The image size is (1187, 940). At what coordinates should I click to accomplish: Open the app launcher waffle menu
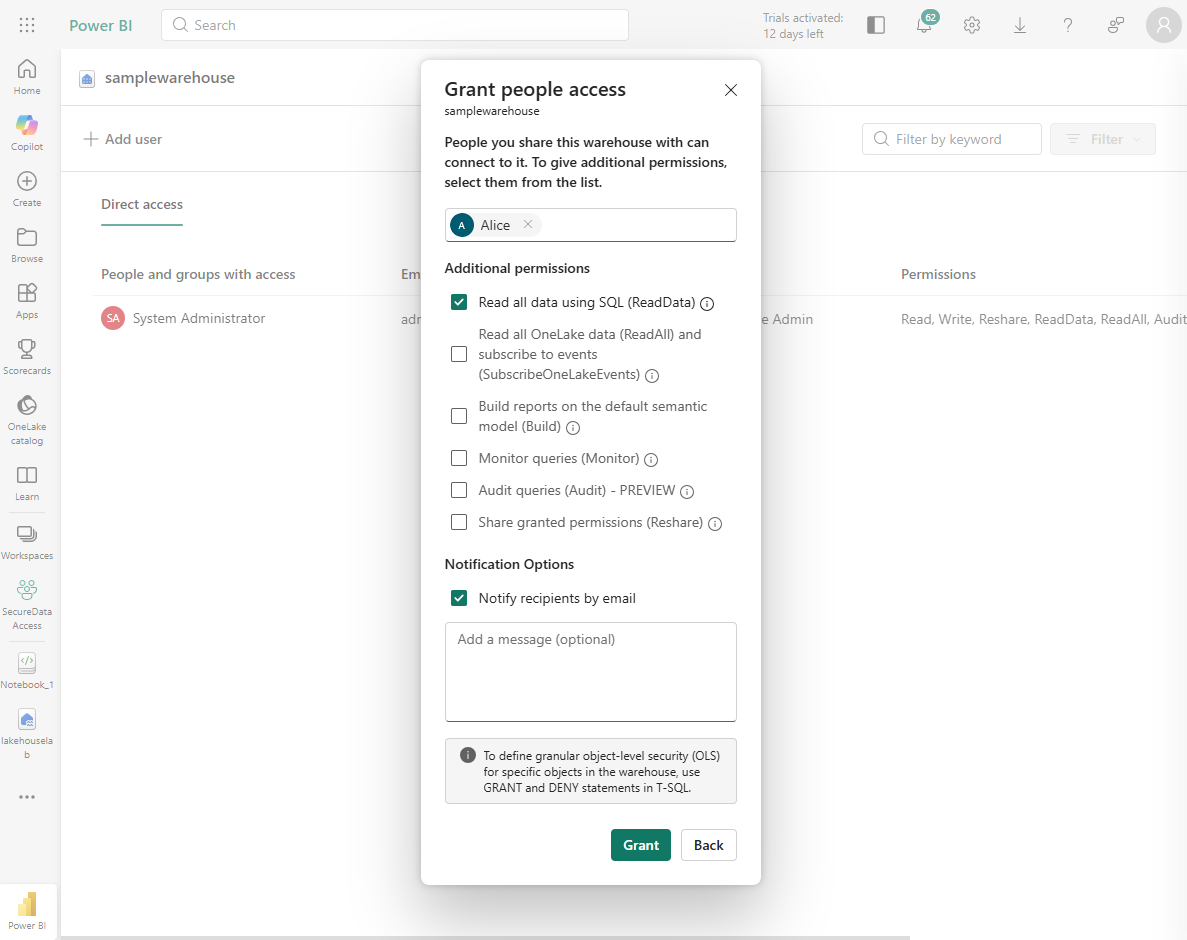[x=26, y=25]
